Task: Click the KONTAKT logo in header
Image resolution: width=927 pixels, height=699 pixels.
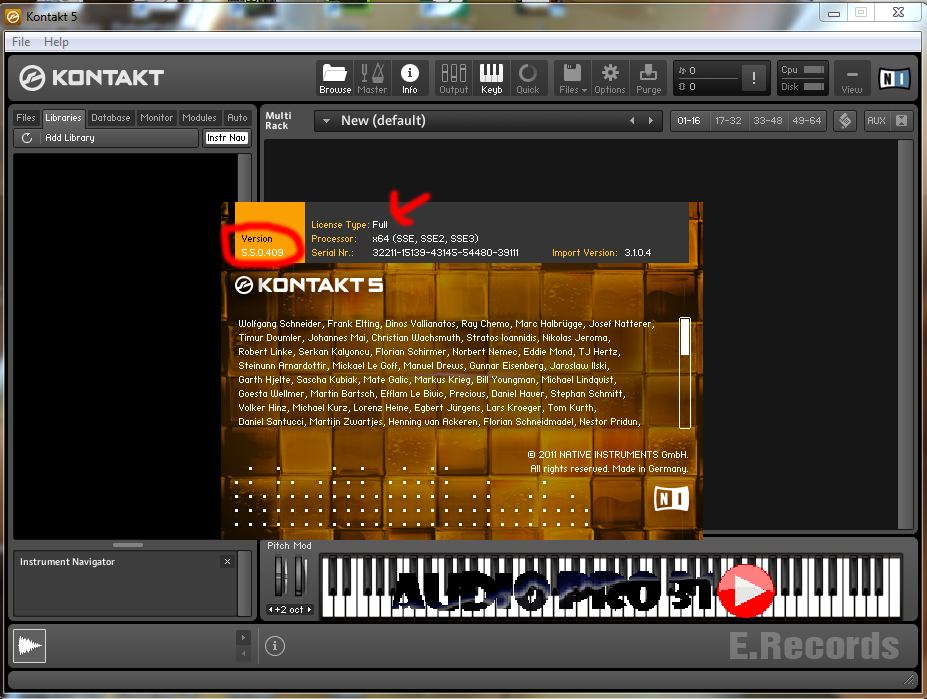Action: click(92, 77)
